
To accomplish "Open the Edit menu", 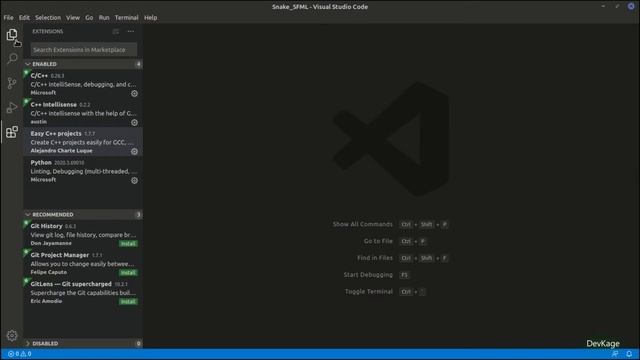I will coord(24,18).
